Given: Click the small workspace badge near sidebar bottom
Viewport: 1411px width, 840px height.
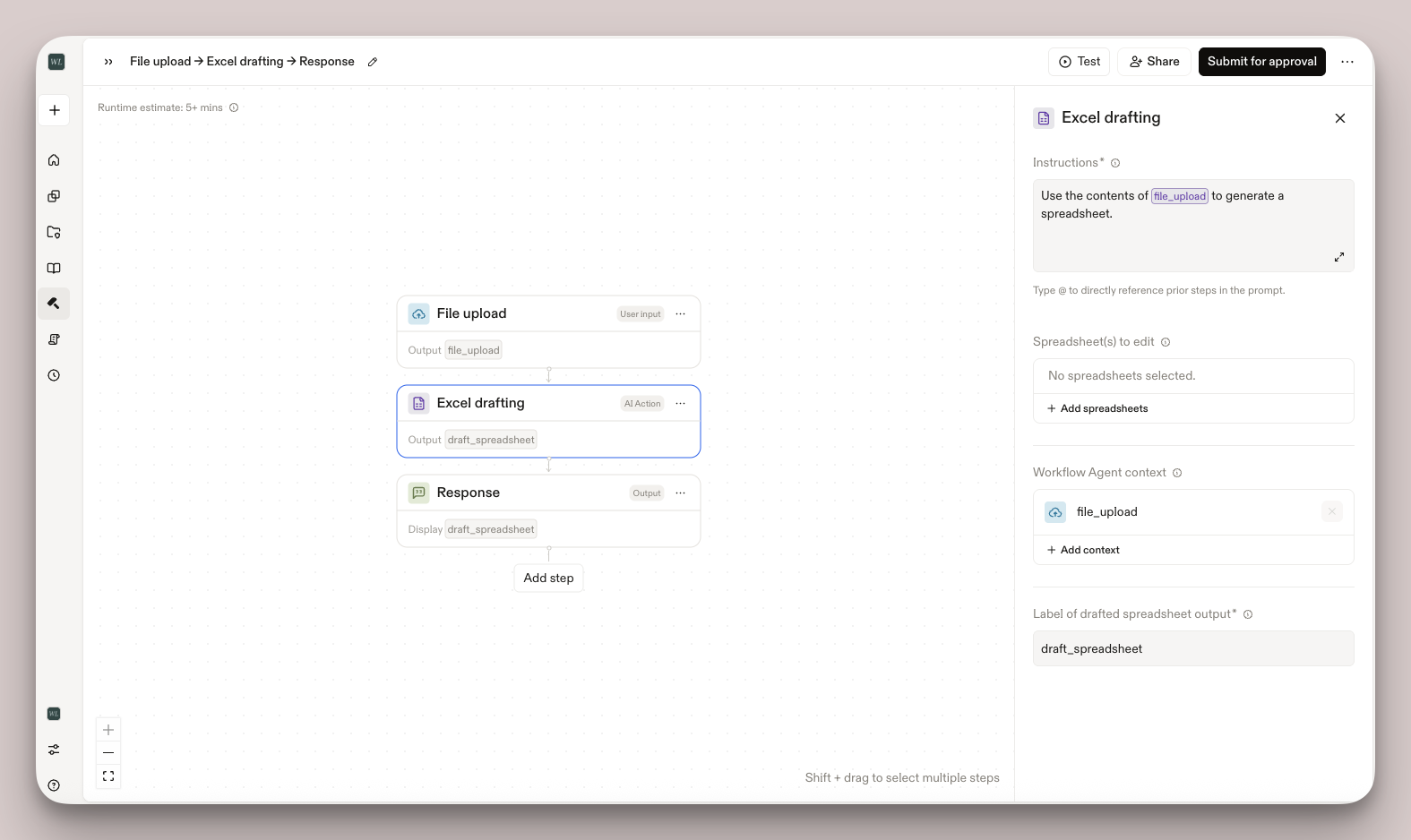Looking at the screenshot, I should coord(54,714).
